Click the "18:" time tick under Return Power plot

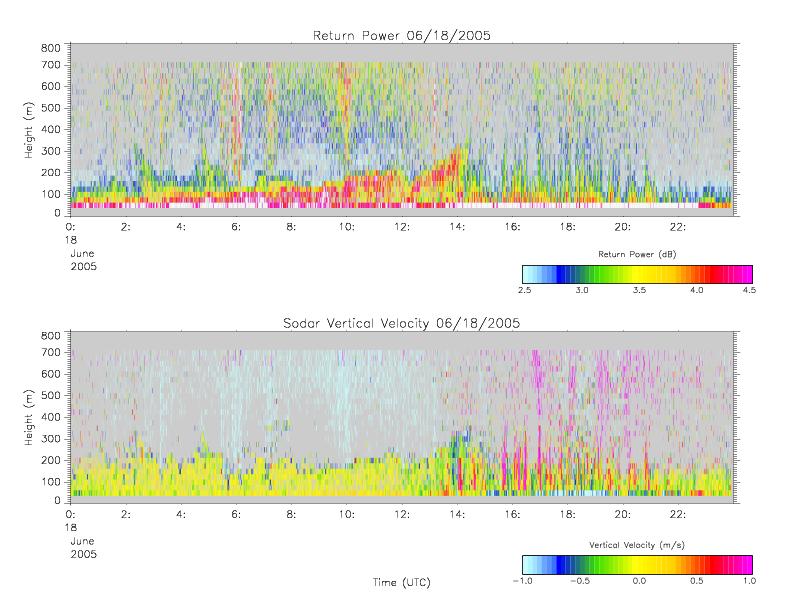(x=568, y=227)
